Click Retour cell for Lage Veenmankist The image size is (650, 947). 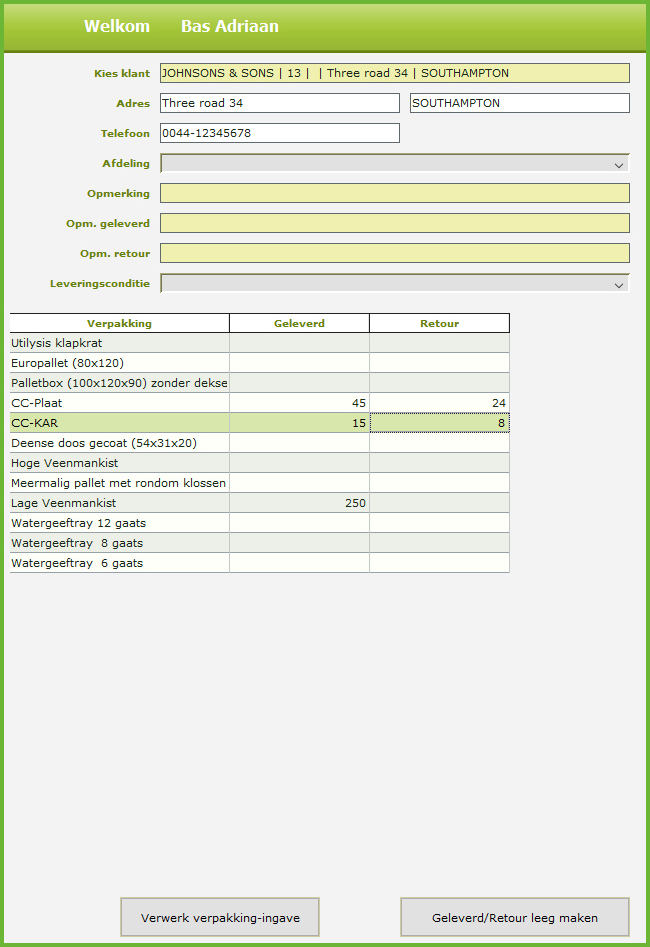click(x=440, y=502)
